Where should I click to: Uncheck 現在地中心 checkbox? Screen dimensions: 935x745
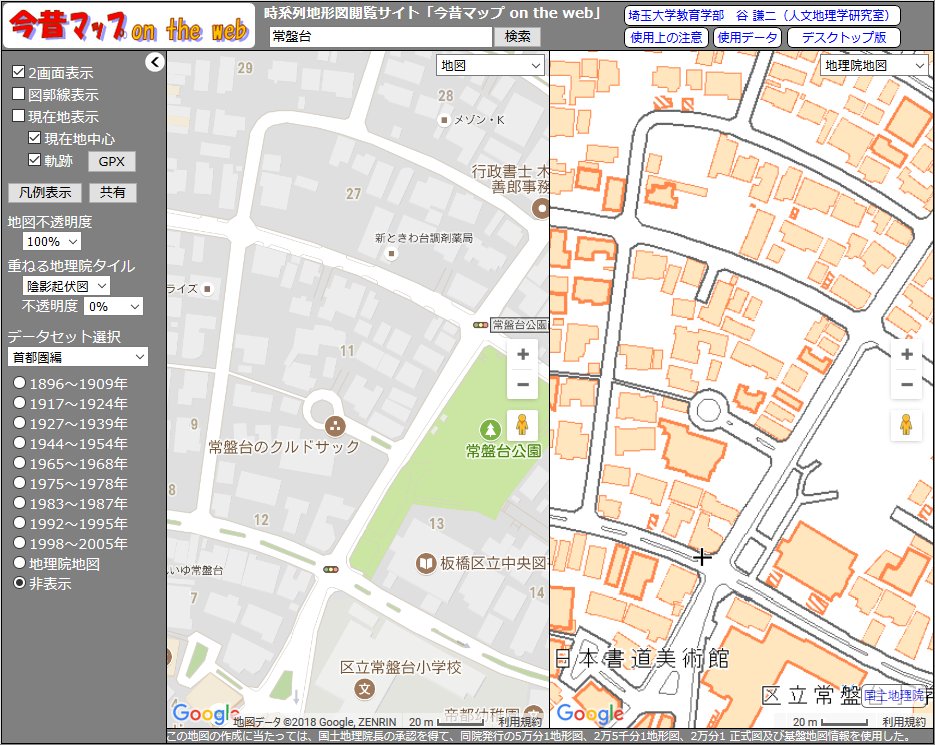click(35, 138)
